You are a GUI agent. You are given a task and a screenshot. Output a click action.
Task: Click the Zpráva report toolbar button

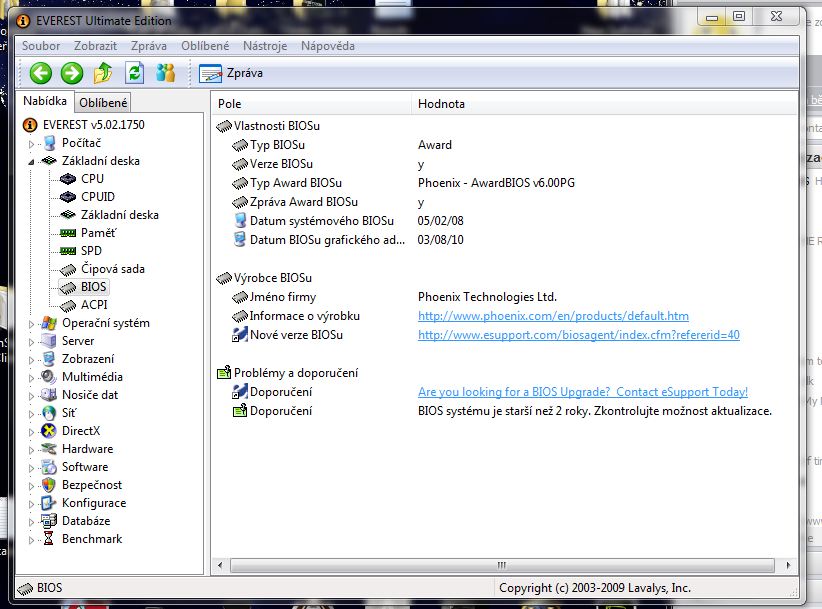click(x=231, y=73)
